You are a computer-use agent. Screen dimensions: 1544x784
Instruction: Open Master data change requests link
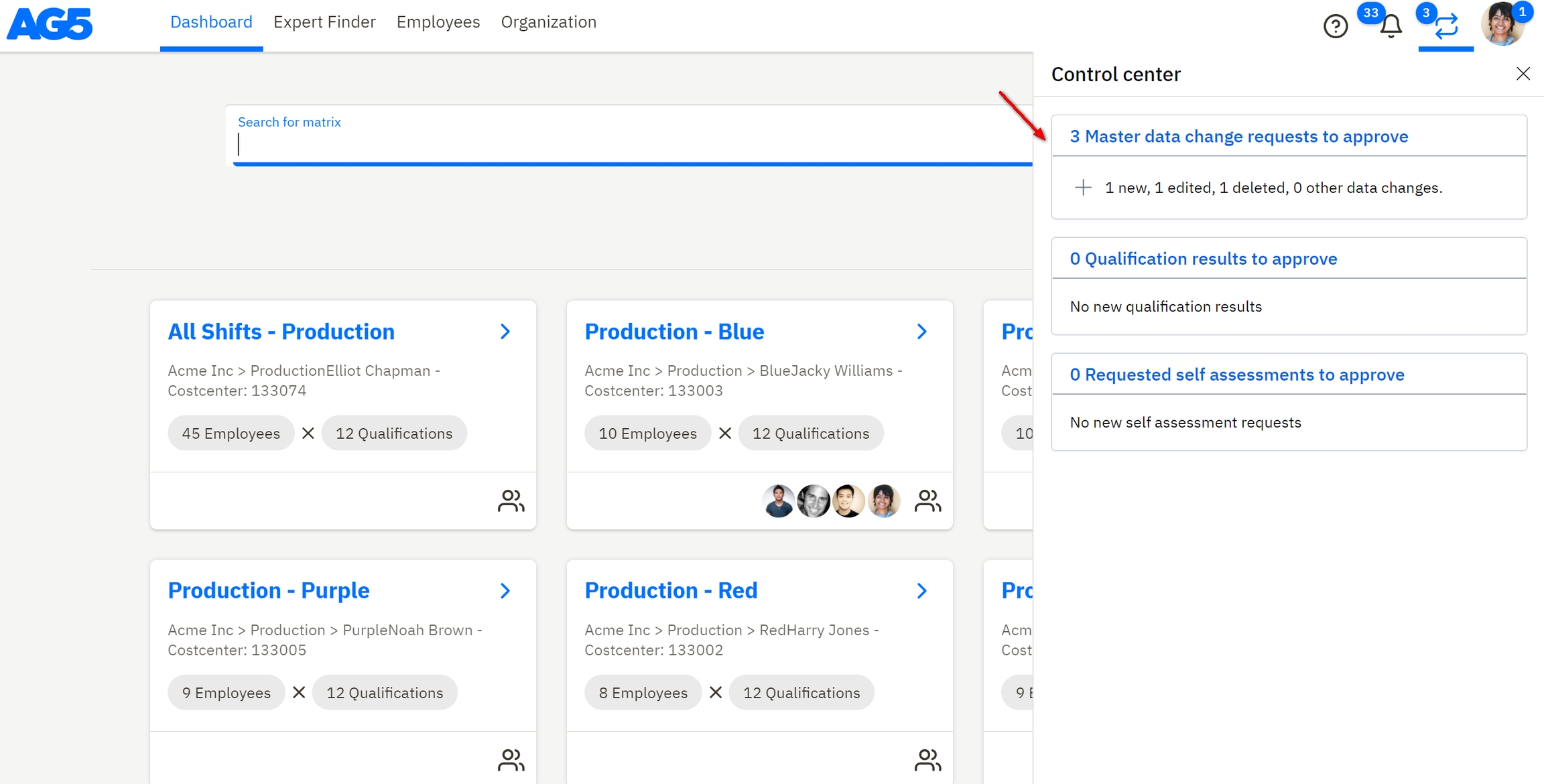pos(1238,137)
